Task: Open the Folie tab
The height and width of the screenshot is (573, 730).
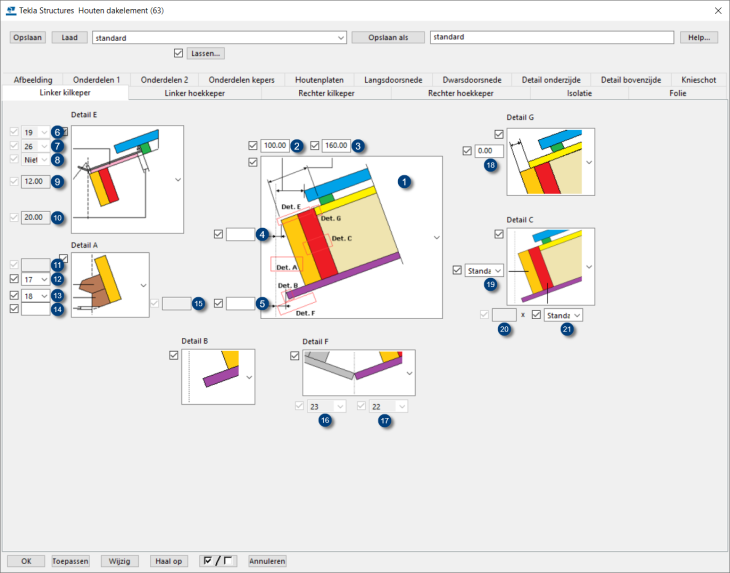Action: (x=678, y=93)
